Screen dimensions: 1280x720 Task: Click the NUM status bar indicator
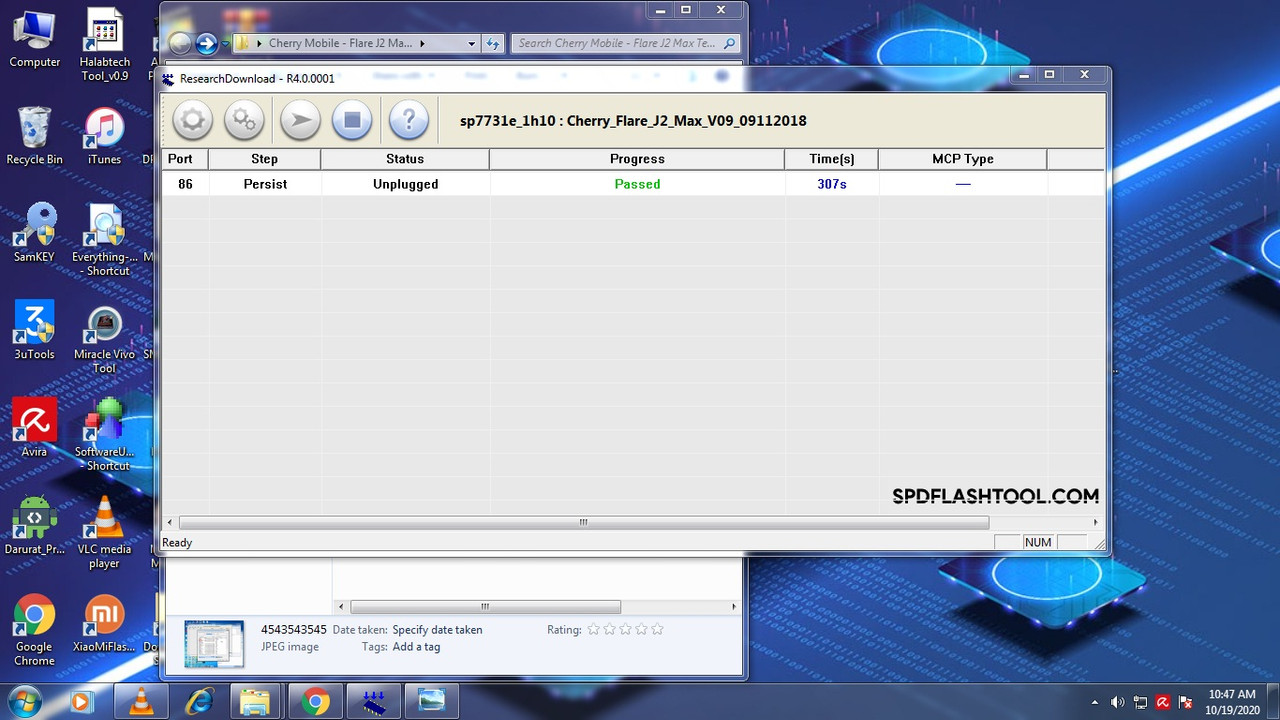[x=1038, y=542]
